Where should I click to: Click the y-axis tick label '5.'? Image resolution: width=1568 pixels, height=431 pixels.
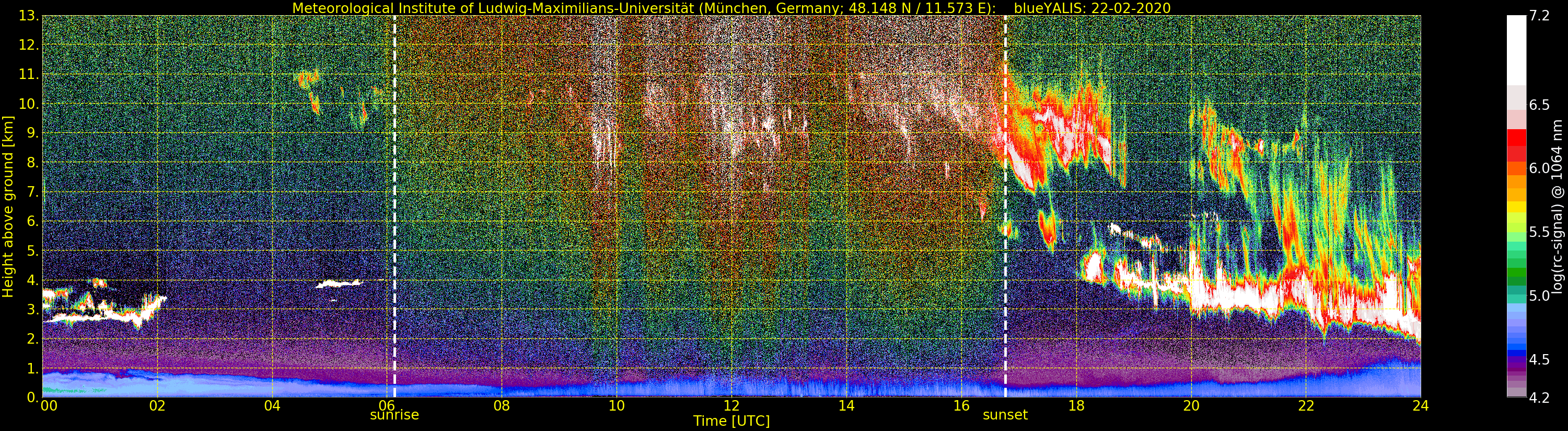tap(33, 251)
